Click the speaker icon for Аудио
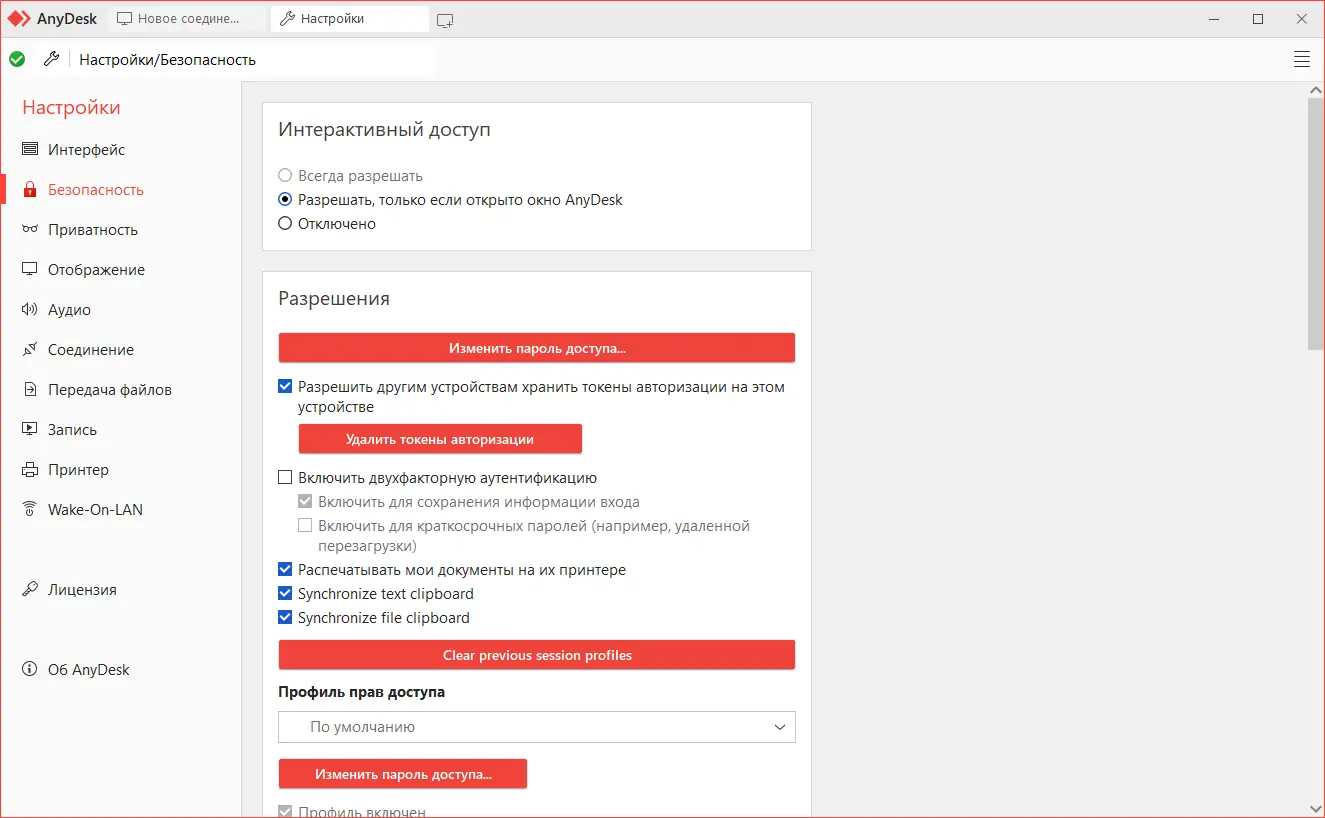Viewport: 1325px width, 818px height. [30, 309]
